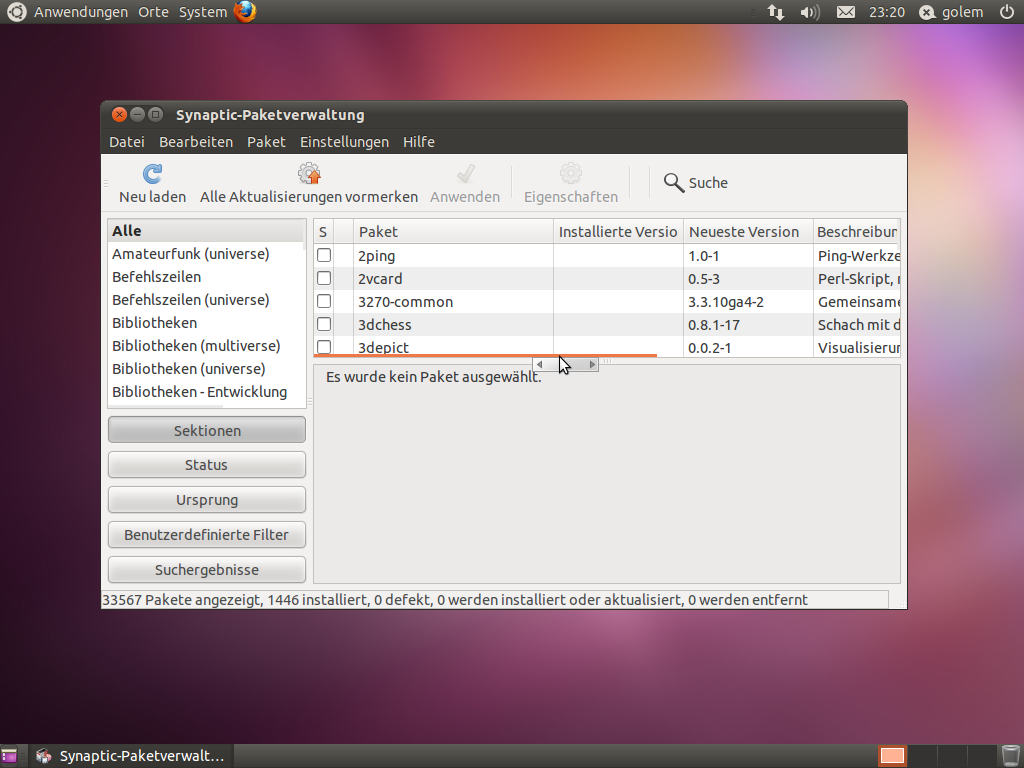1024x768 pixels.
Task: Open the Anwendungen applications menu
Action: (80, 12)
